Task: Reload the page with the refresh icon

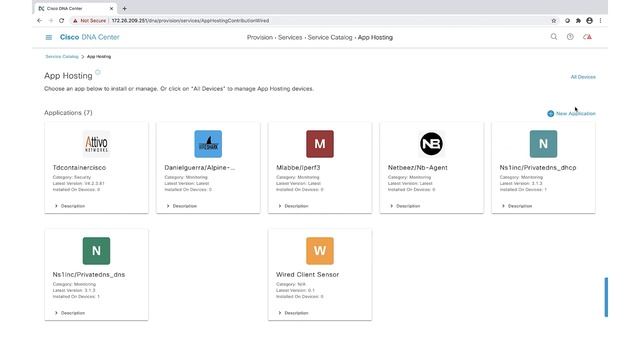Action: 61,20
